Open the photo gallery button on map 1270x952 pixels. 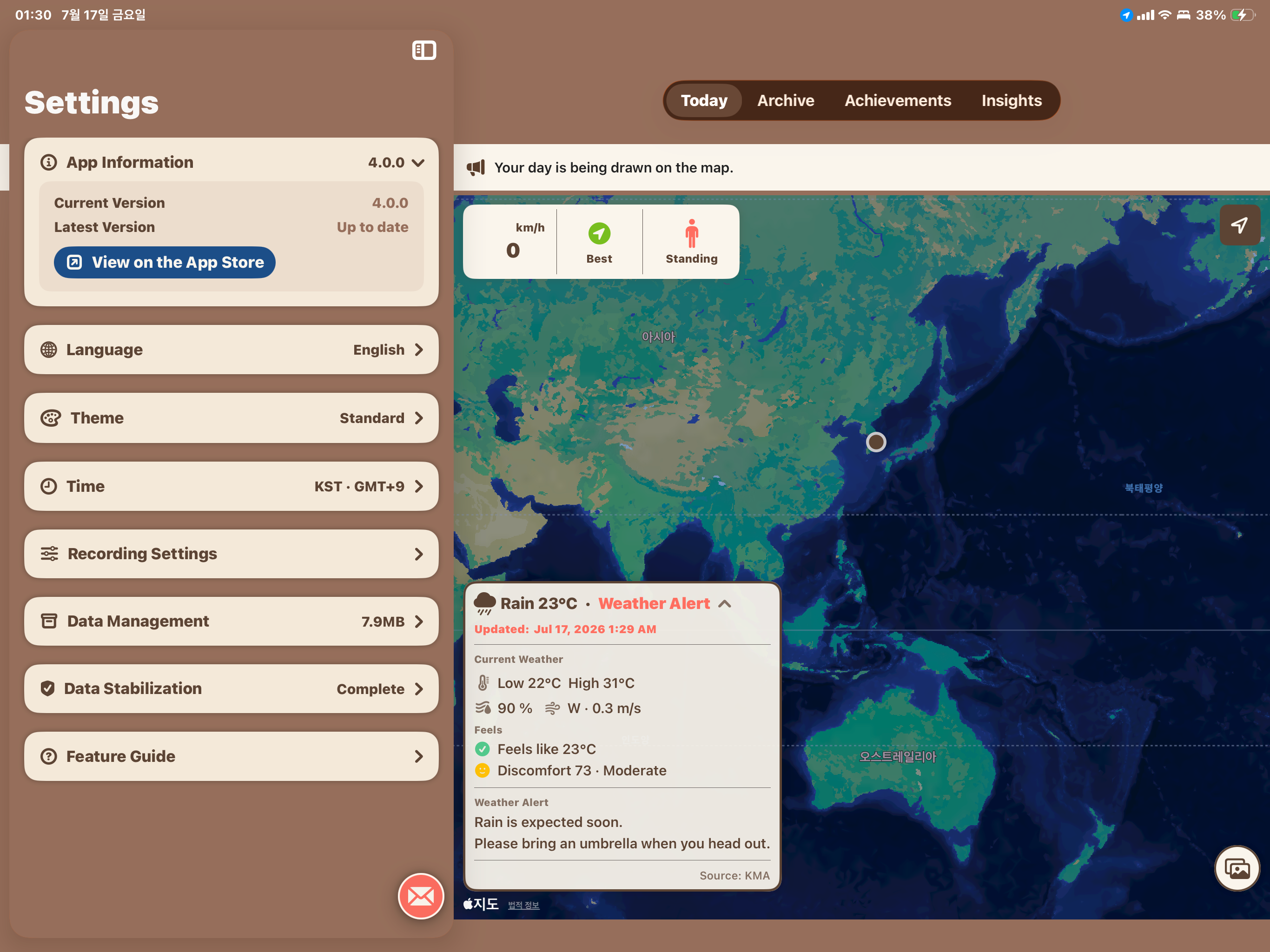click(x=1237, y=868)
